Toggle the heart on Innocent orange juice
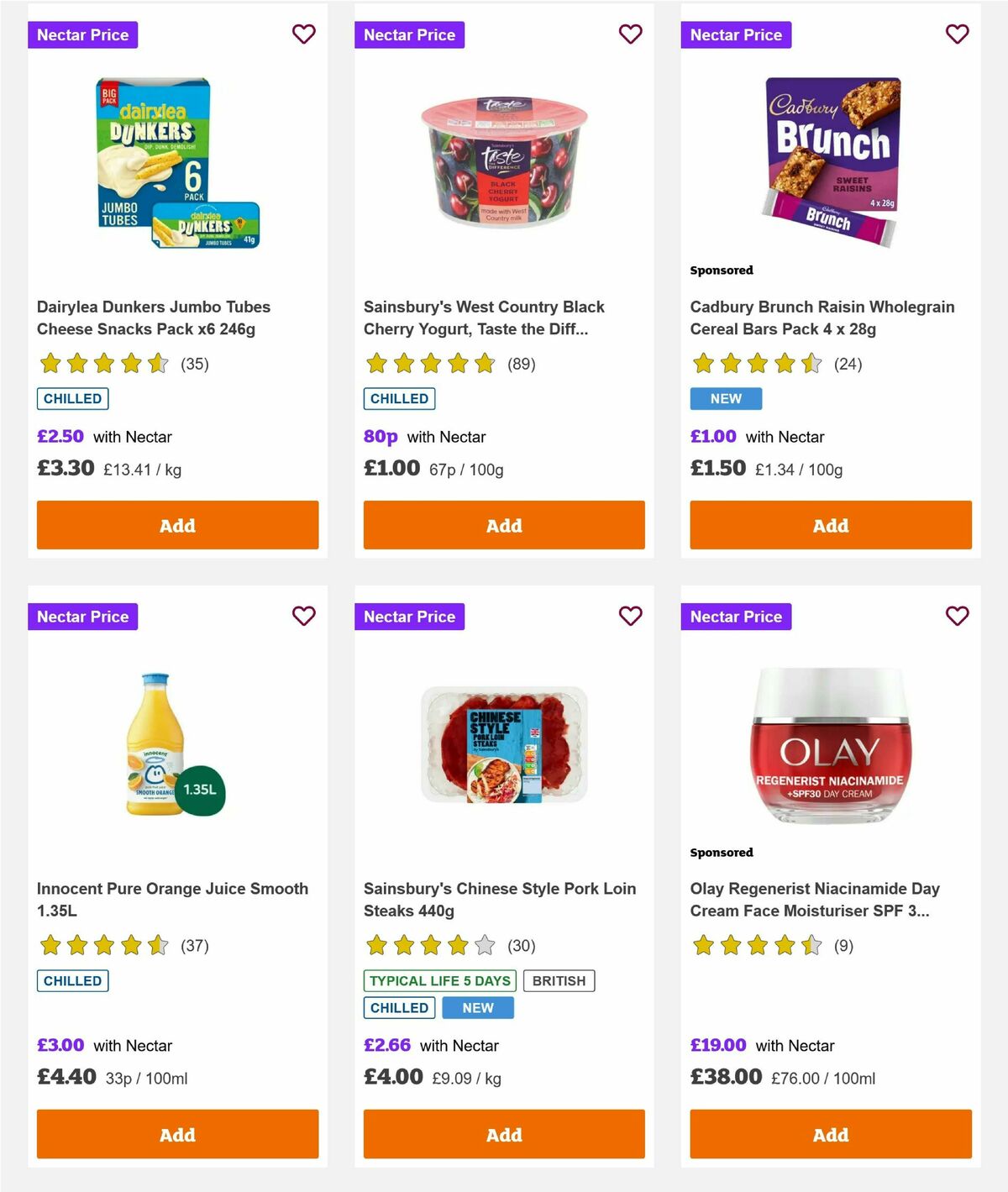 (x=303, y=616)
